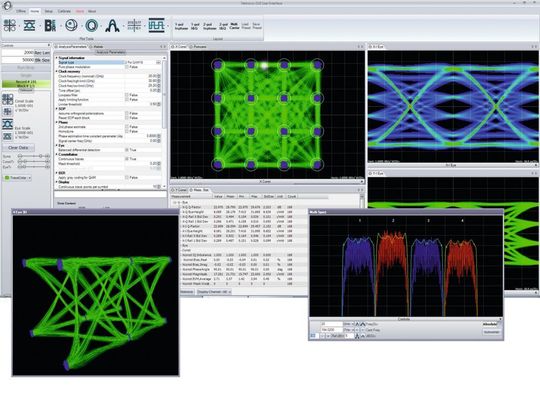Collapse the Phase section

57,122
